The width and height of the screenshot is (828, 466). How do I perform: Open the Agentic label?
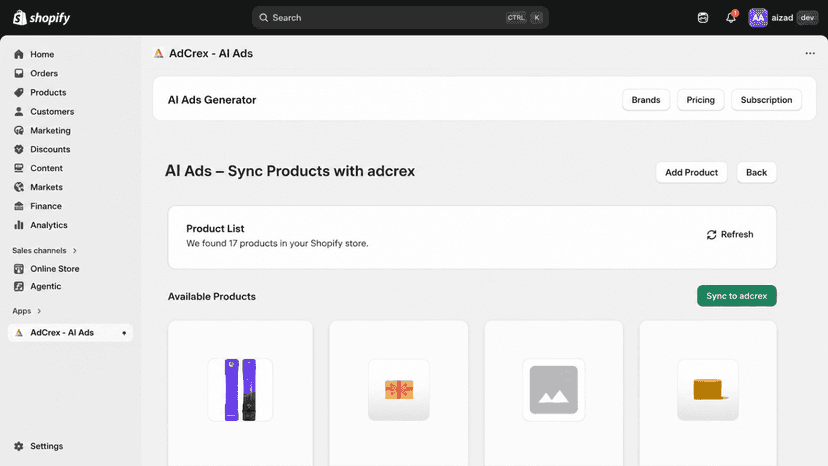pos(45,286)
